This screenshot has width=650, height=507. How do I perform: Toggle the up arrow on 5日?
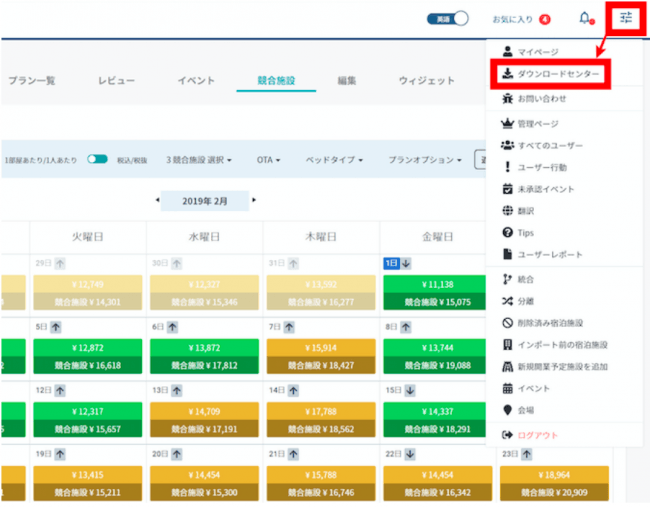(x=56, y=327)
